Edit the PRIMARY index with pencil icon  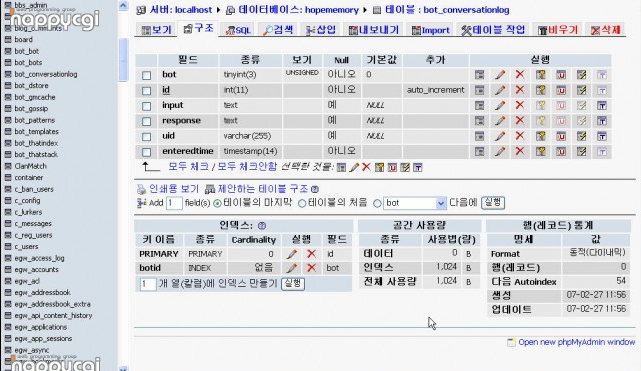coord(291,254)
